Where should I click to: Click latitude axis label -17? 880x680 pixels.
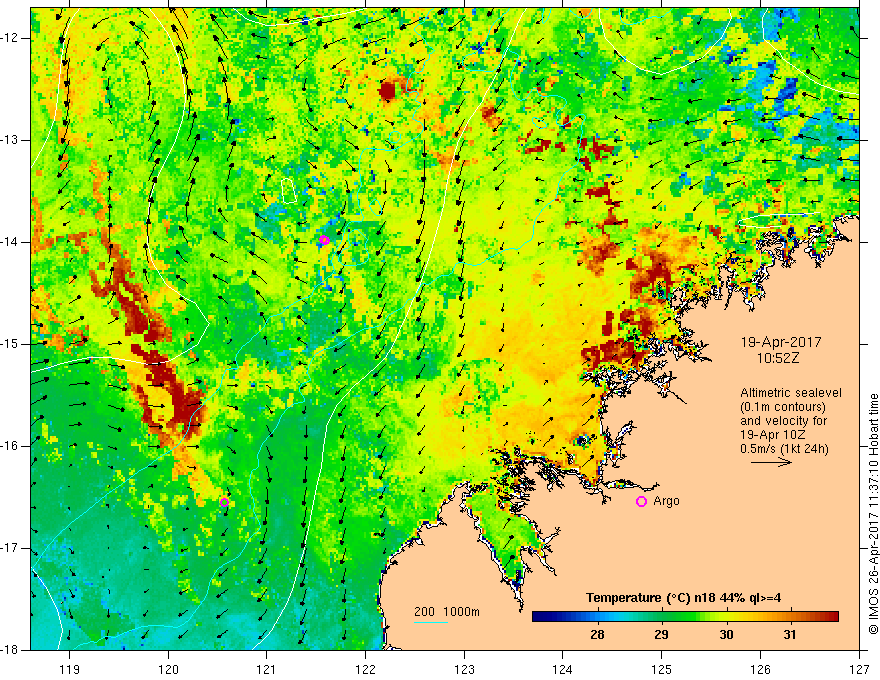11,548
